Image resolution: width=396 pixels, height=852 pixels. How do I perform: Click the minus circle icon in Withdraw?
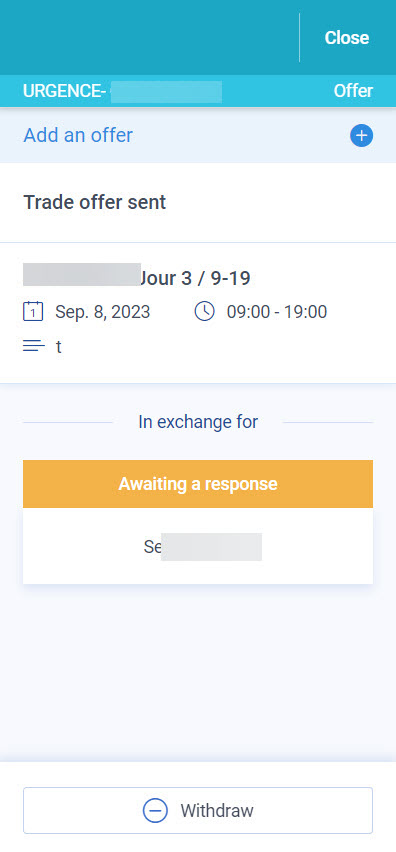(x=155, y=811)
